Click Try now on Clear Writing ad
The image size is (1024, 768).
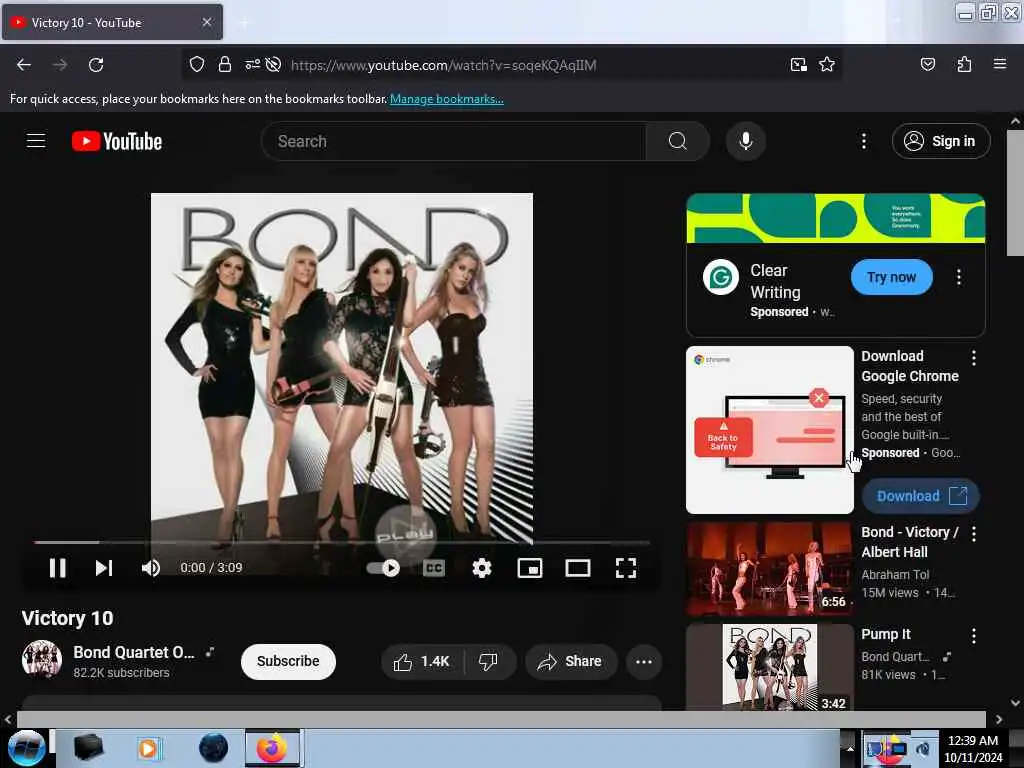(891, 277)
